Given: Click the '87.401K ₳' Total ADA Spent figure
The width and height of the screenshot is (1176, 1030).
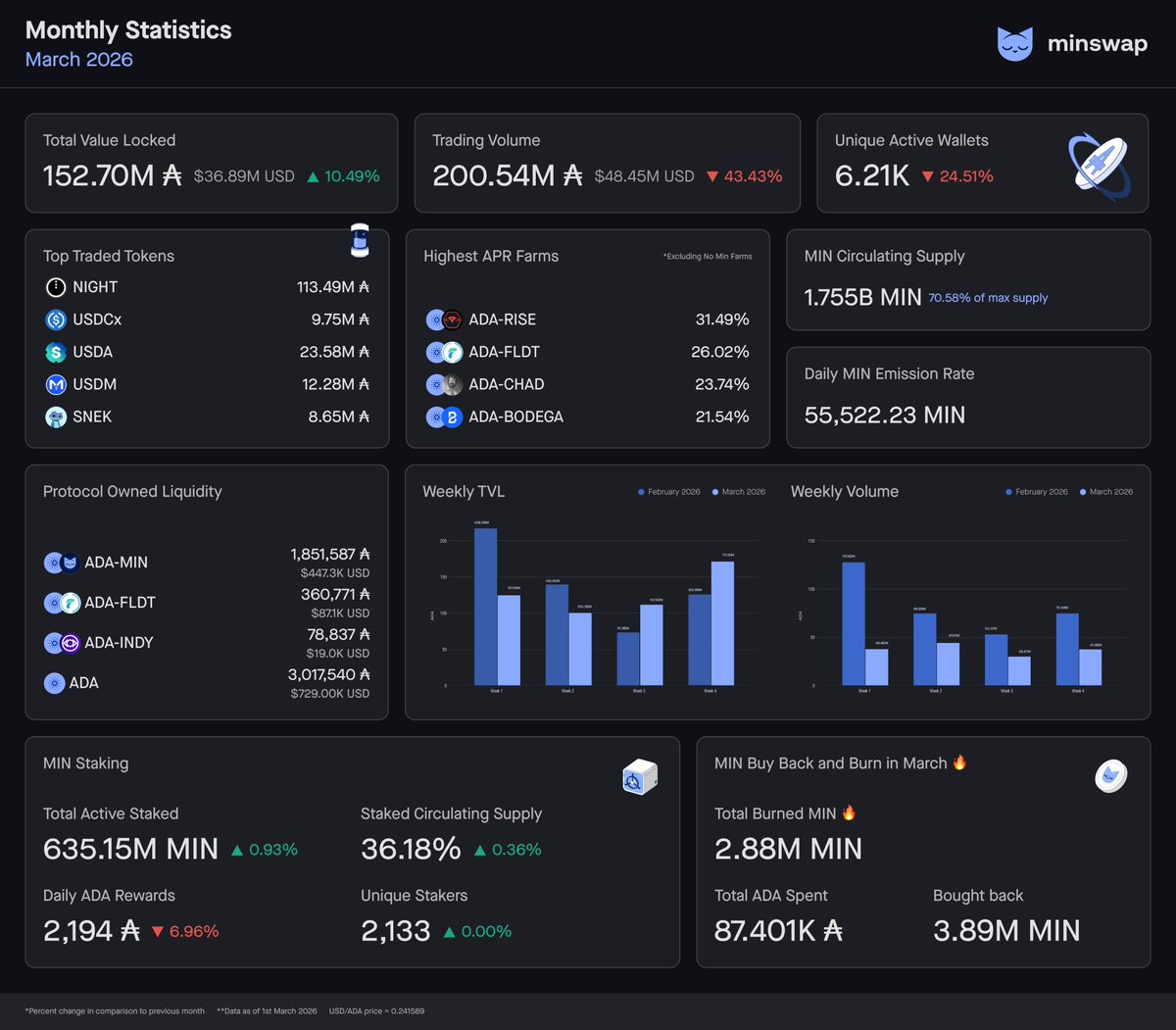Looking at the screenshot, I should 779,931.
